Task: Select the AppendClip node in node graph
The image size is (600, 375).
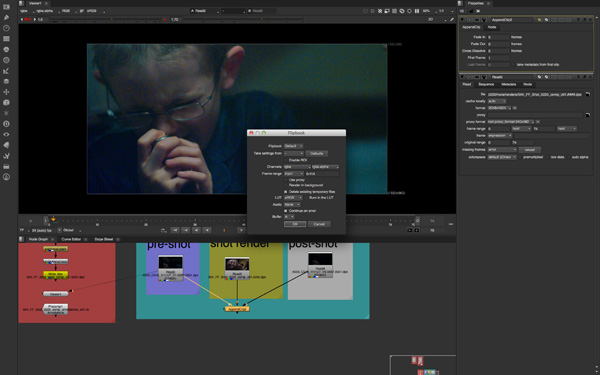Action: coord(237,309)
